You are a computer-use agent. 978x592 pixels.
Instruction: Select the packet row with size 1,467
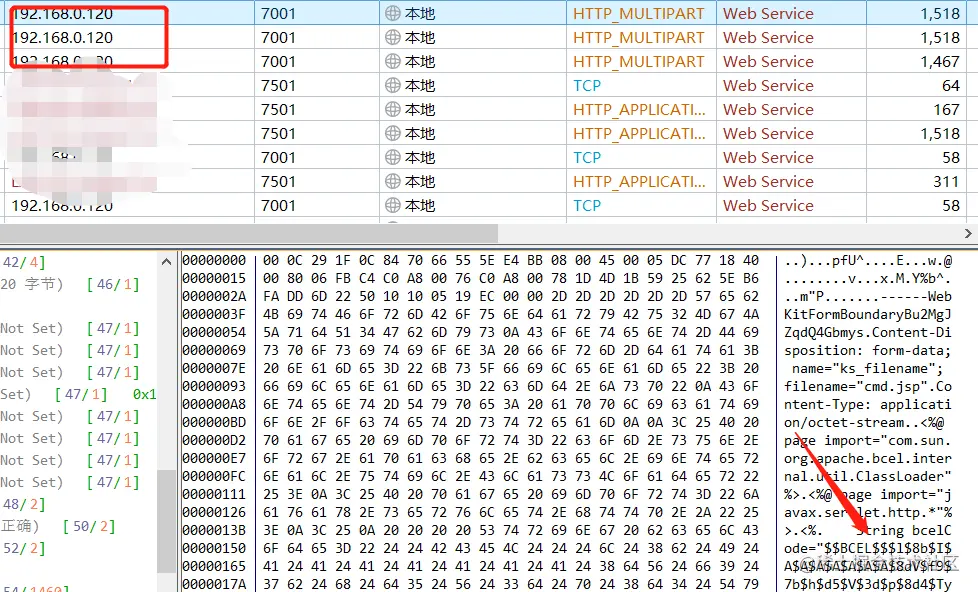click(x=489, y=61)
